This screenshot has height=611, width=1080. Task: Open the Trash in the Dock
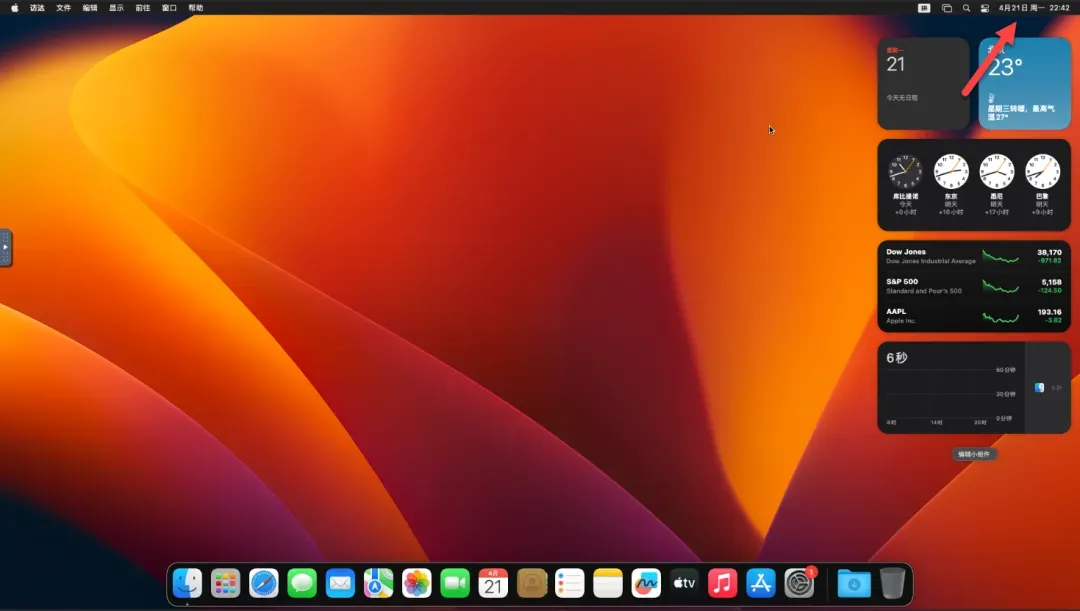click(893, 583)
